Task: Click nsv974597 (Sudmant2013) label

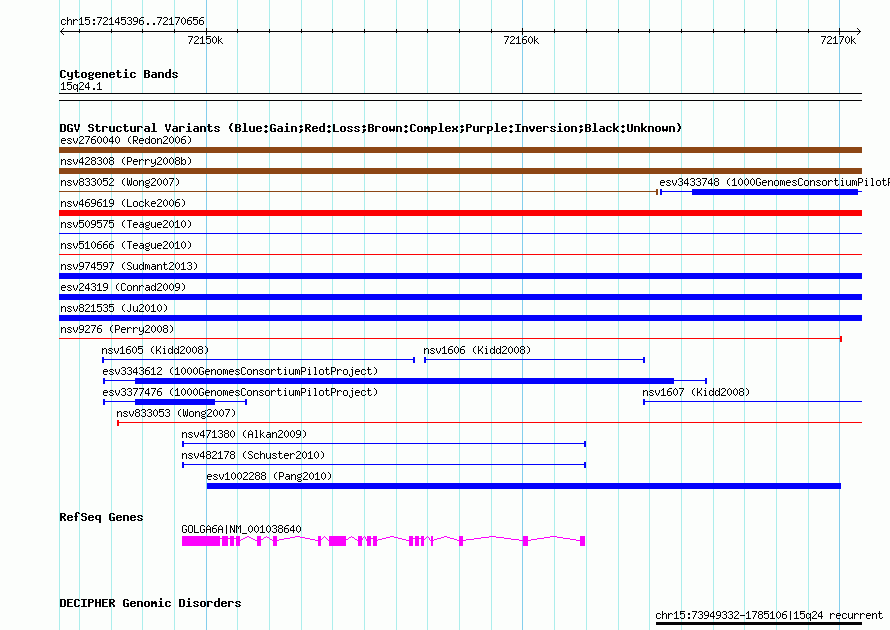Action: click(x=129, y=266)
